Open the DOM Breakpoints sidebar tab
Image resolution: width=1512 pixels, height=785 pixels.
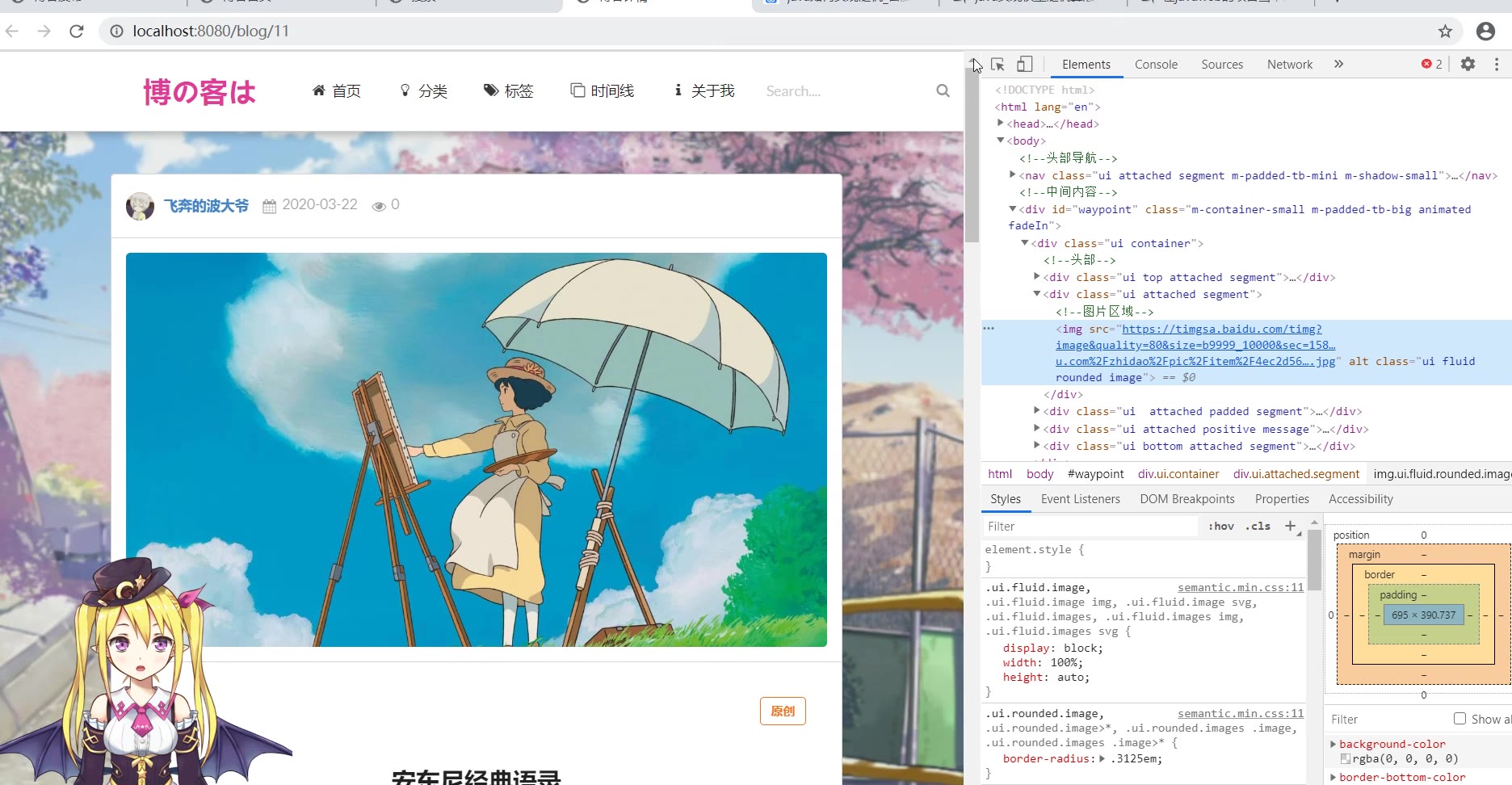coord(1187,499)
